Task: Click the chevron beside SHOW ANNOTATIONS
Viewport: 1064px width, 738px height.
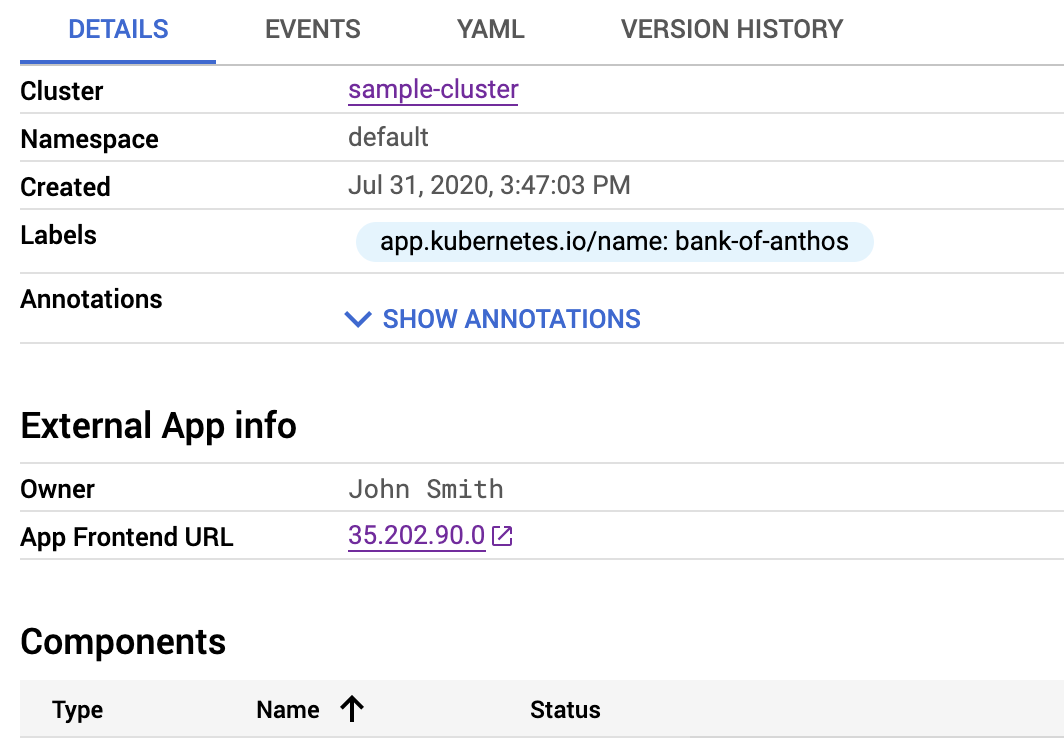Action: tap(357, 319)
